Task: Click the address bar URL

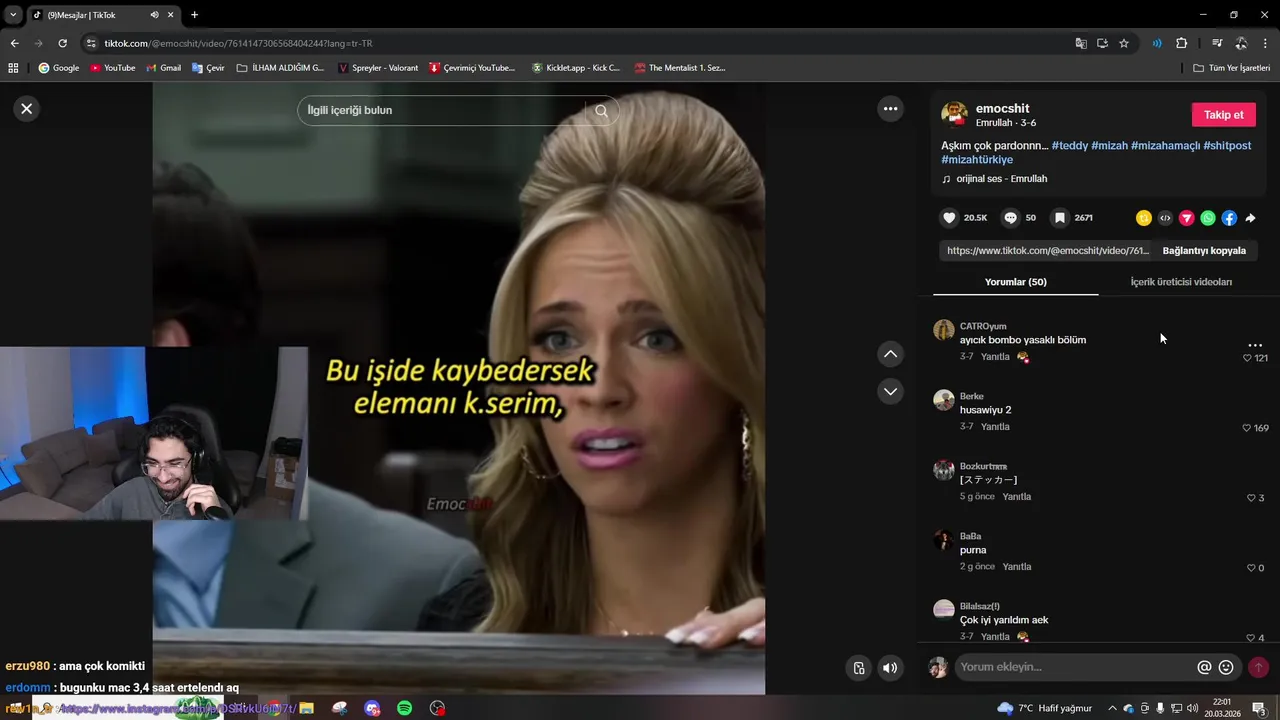Action: [238, 43]
